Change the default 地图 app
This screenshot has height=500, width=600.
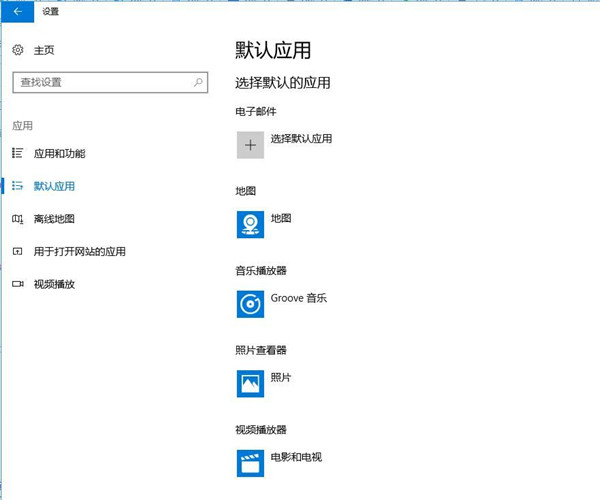click(x=281, y=218)
